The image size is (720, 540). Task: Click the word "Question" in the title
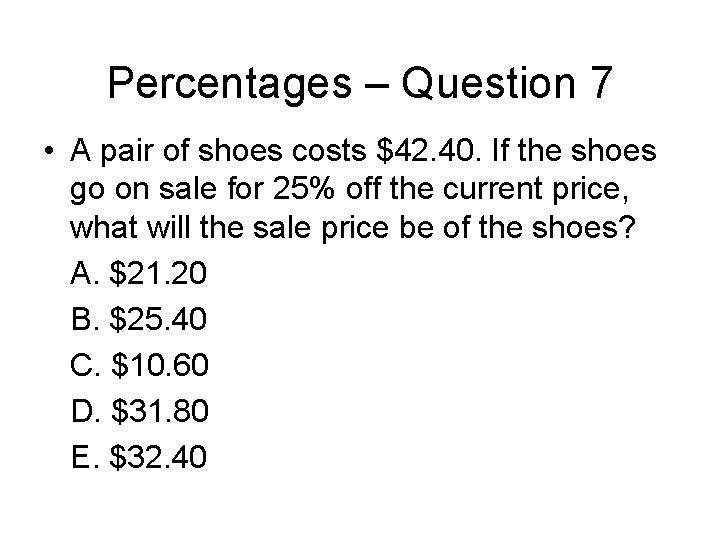[x=489, y=84]
